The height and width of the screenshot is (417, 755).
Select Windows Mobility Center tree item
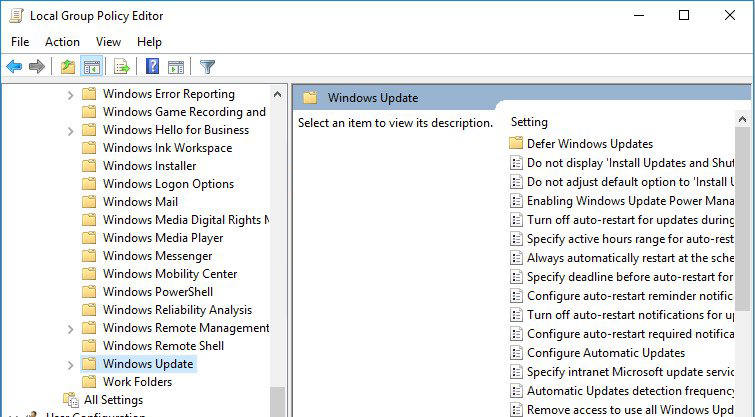(x=170, y=274)
